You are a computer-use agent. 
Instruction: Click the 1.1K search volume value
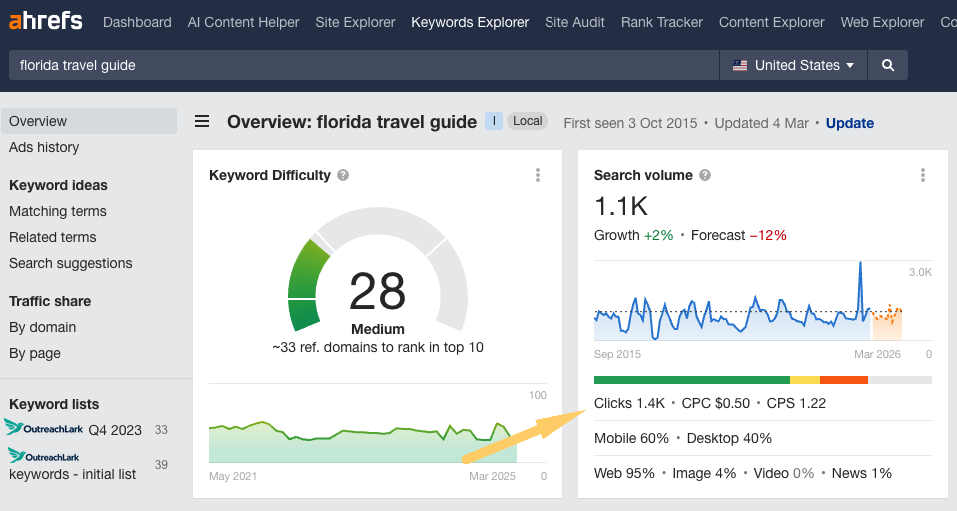point(621,206)
